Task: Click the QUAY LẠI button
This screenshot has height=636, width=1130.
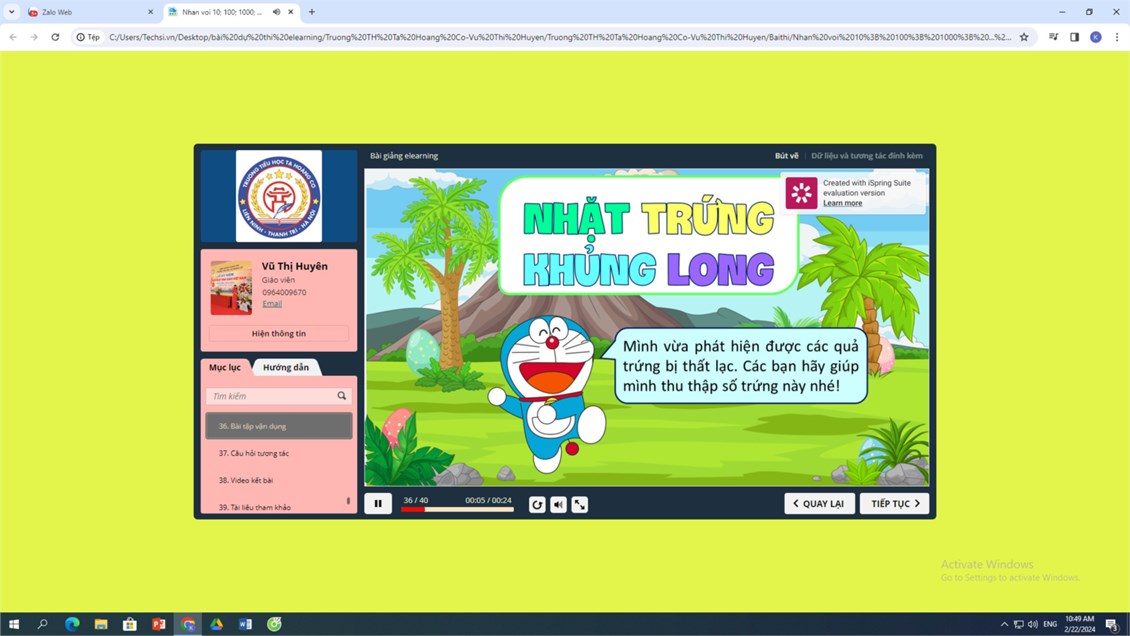Action: pos(819,504)
